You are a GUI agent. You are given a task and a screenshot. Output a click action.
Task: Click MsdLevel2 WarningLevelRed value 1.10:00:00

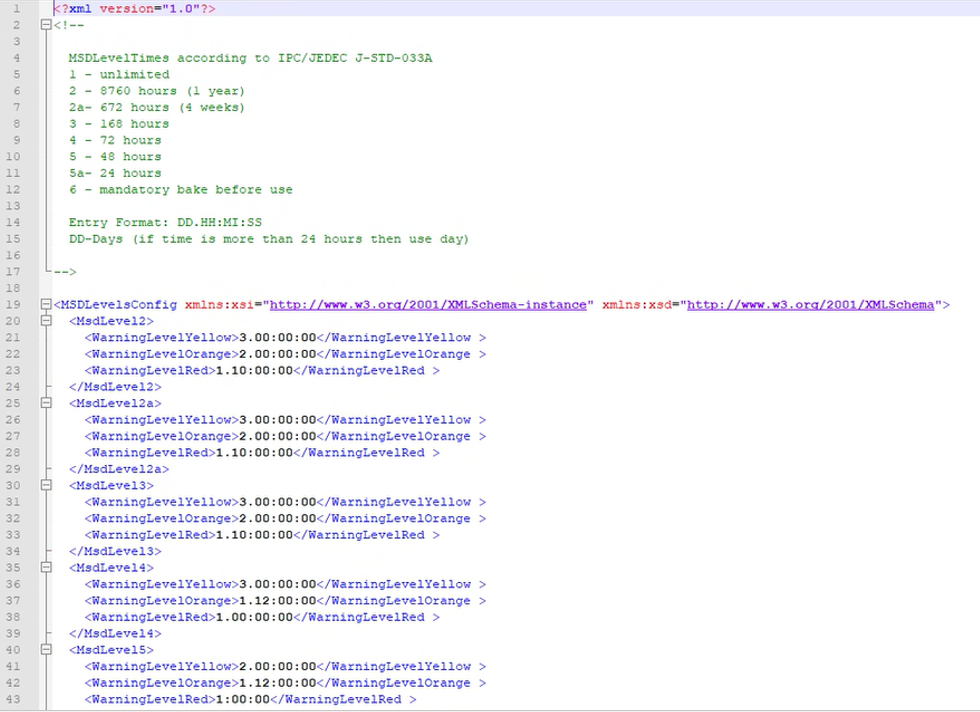pyautogui.click(x=254, y=371)
